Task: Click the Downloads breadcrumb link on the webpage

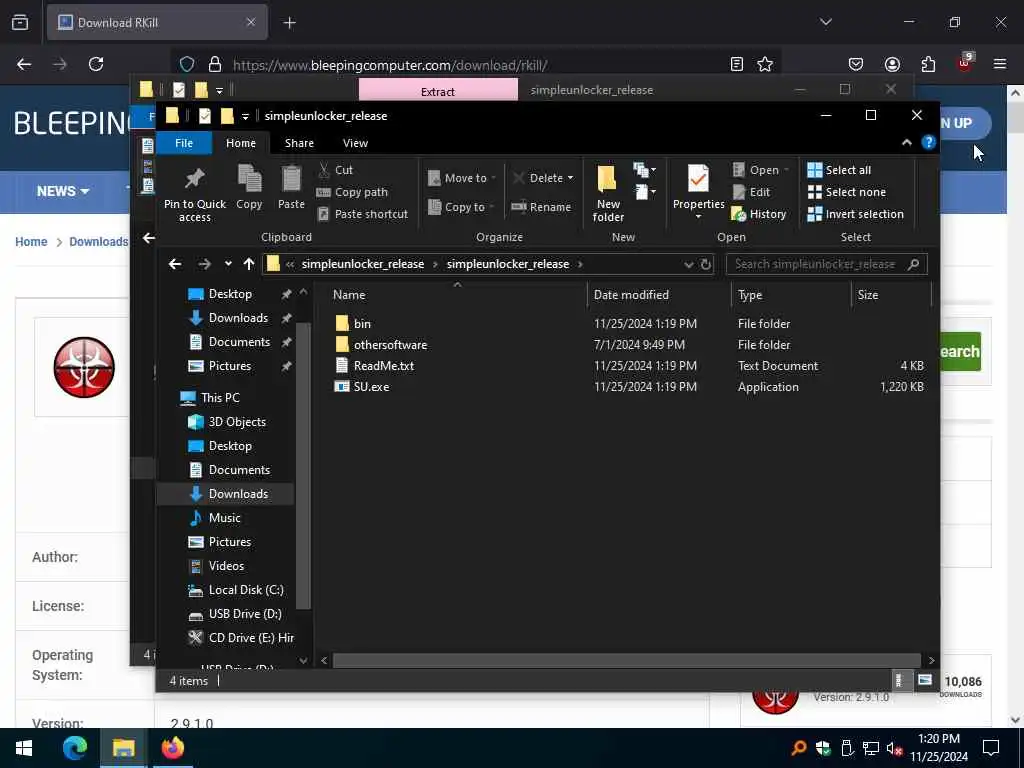Action: pos(99,242)
